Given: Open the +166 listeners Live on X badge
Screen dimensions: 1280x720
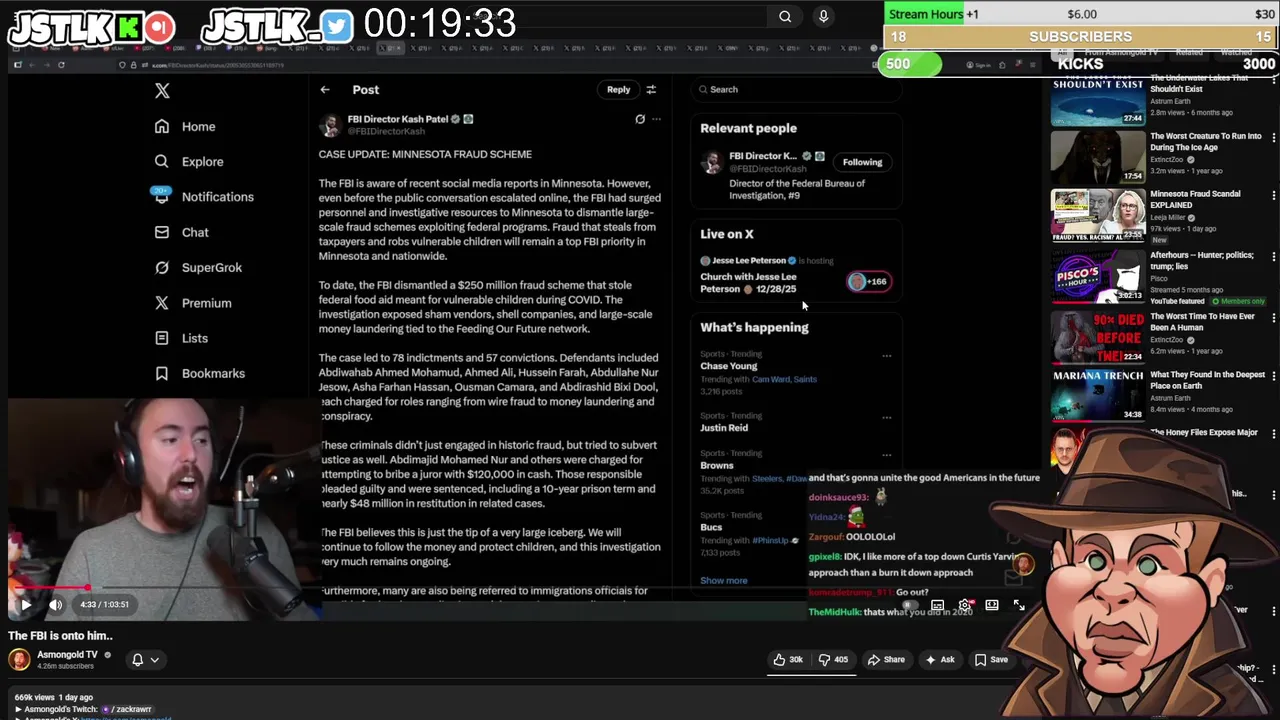Looking at the screenshot, I should click(868, 282).
